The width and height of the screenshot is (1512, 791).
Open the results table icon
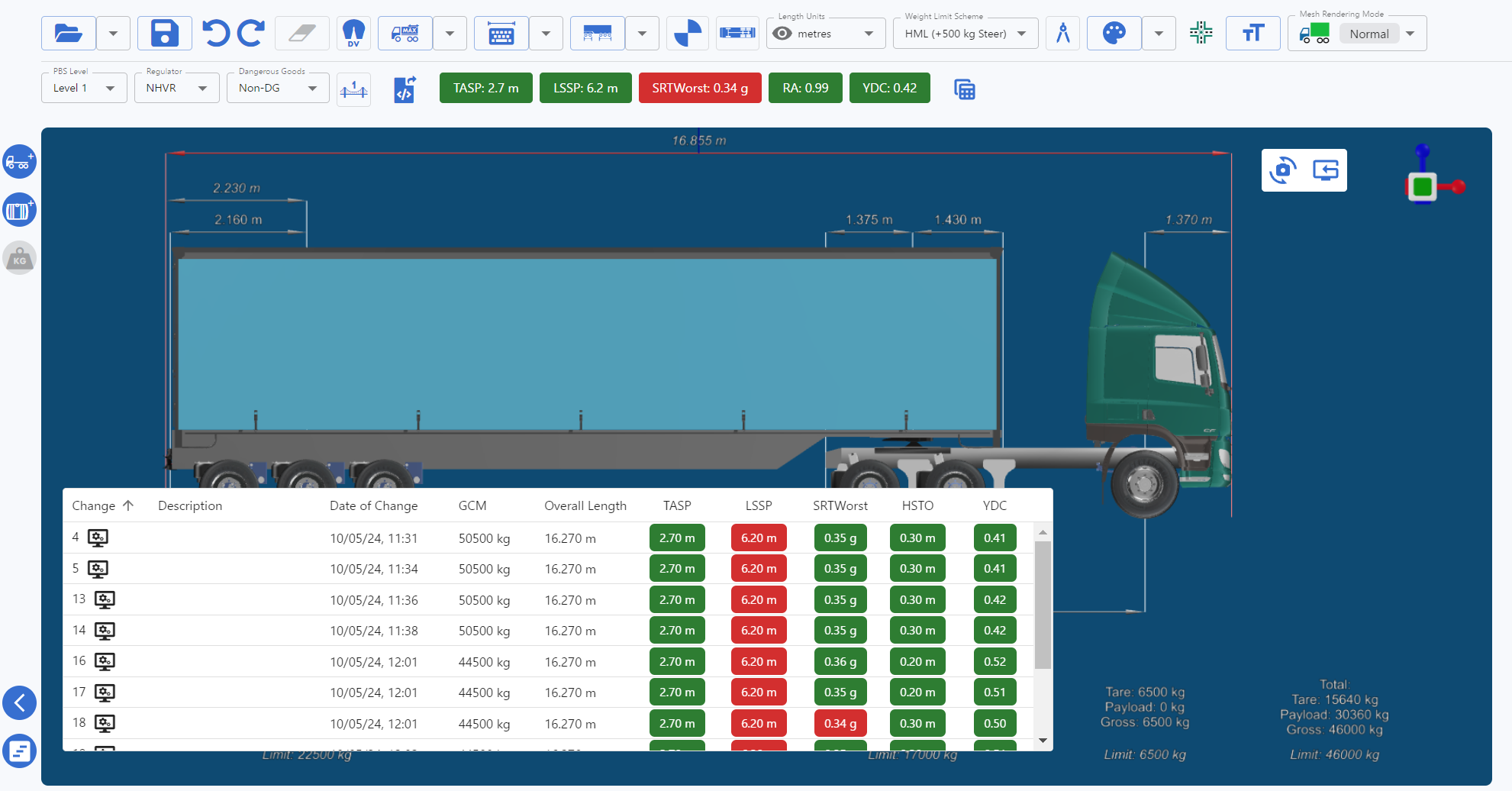[x=965, y=89]
